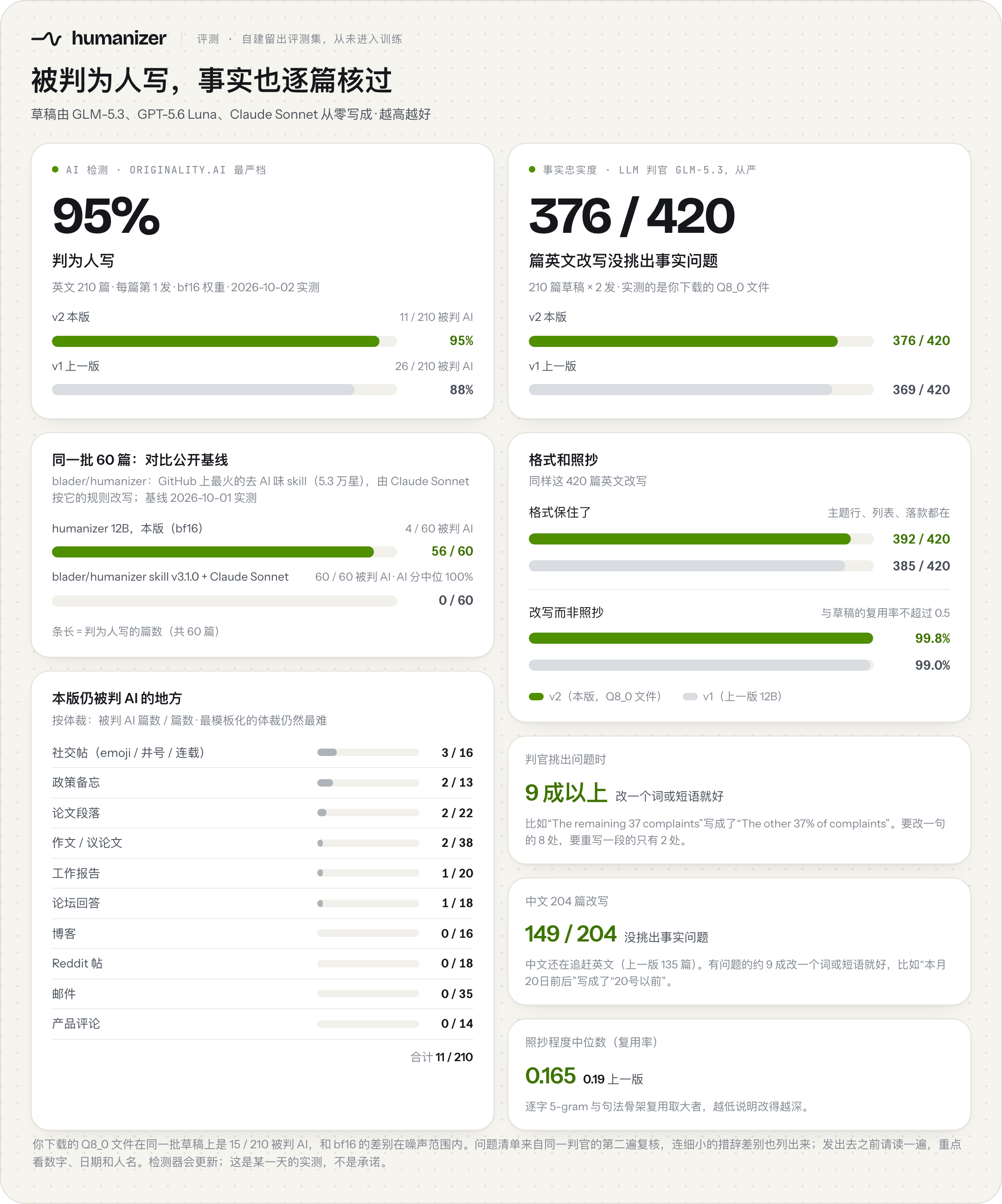Click the 条长 = 判为人写的篇数 footnote
The width and height of the screenshot is (1002, 1204).
point(136,631)
